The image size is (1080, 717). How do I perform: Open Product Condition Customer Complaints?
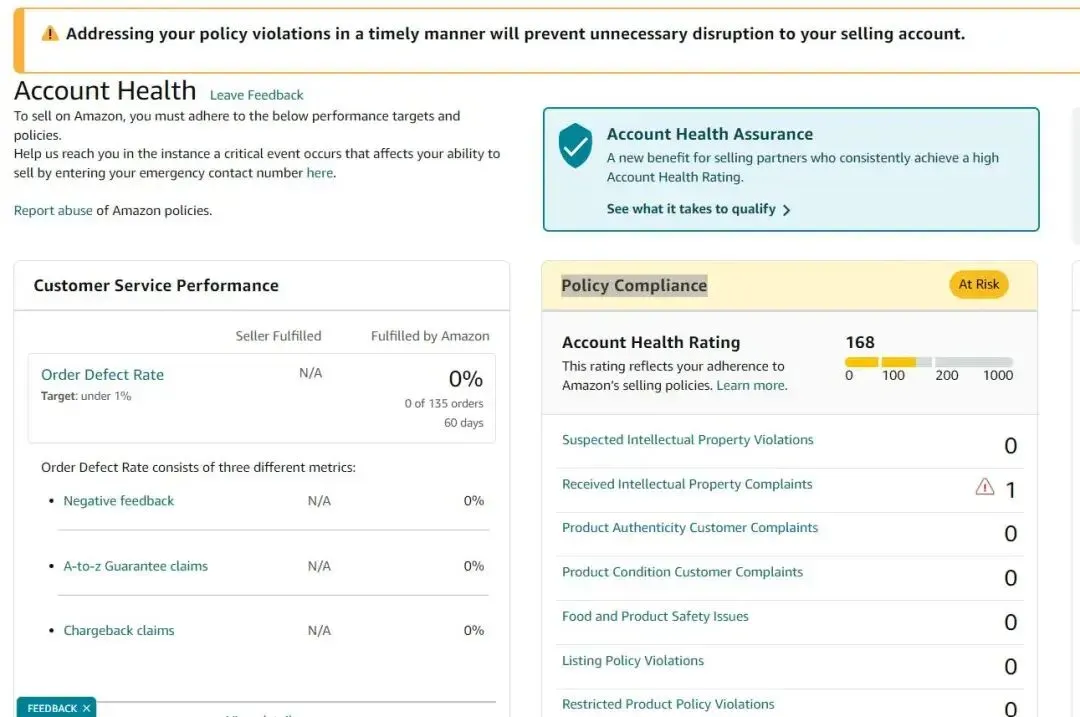click(682, 572)
